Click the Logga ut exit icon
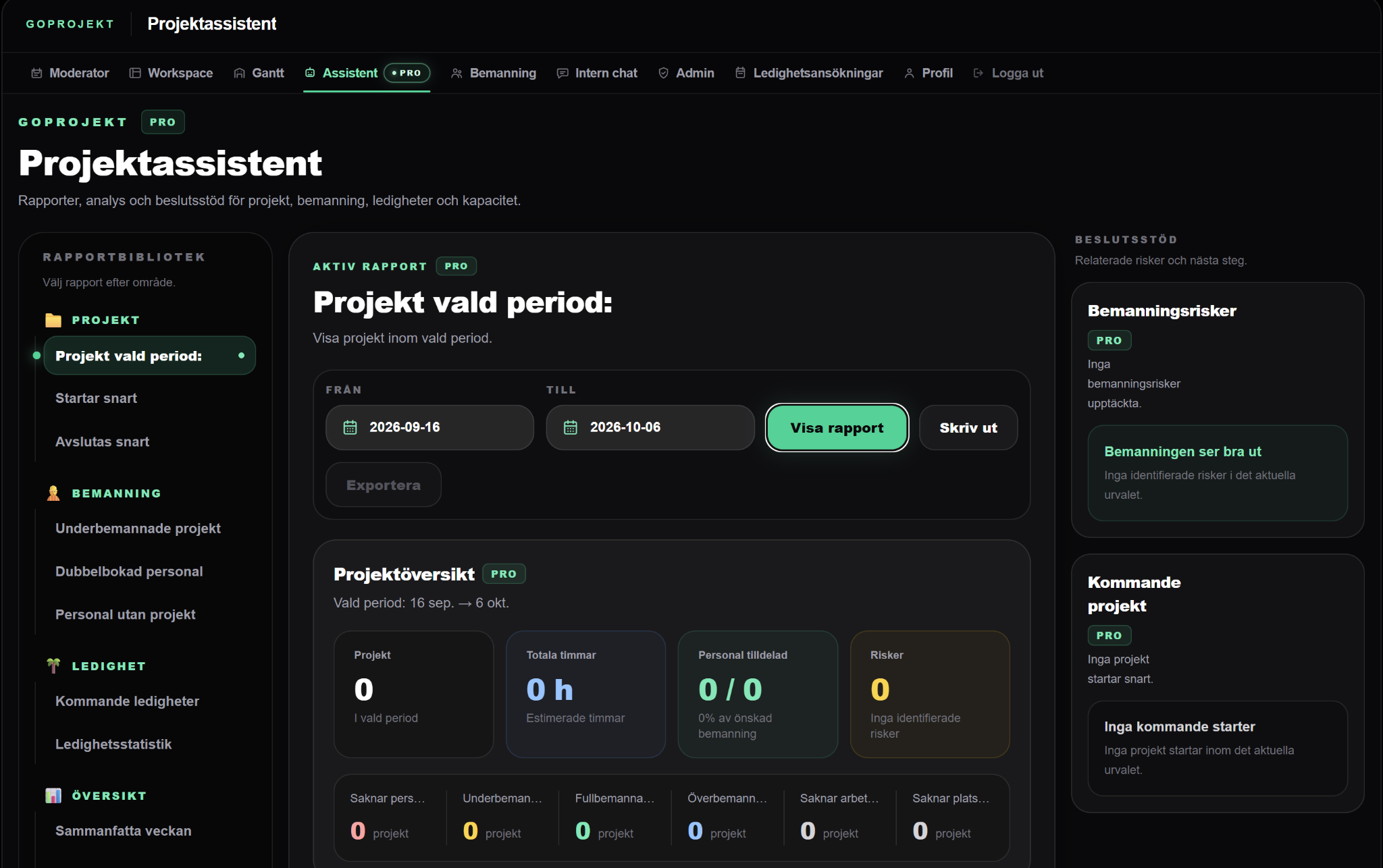Screen dimensions: 1383x868 978,73
